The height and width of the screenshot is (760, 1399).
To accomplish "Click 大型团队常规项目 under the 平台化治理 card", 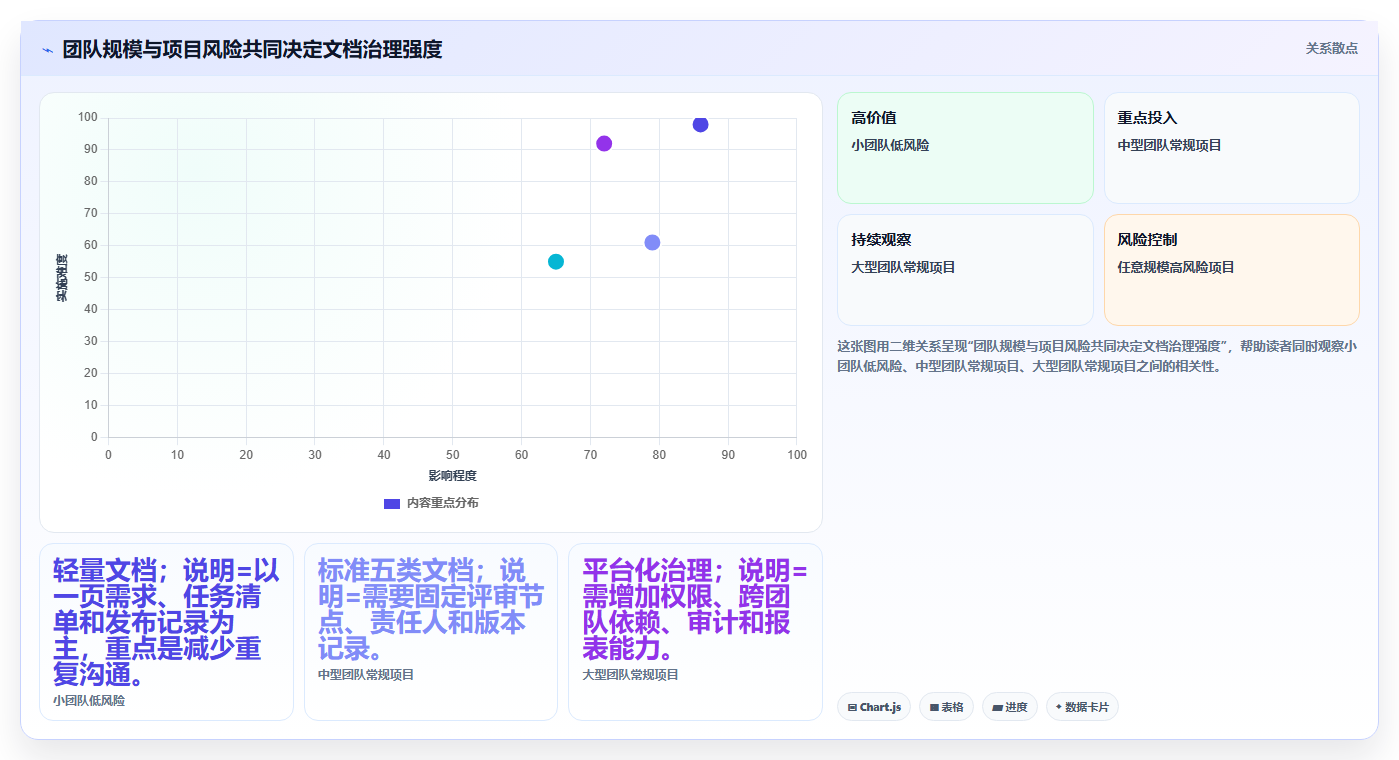I will 631,675.
